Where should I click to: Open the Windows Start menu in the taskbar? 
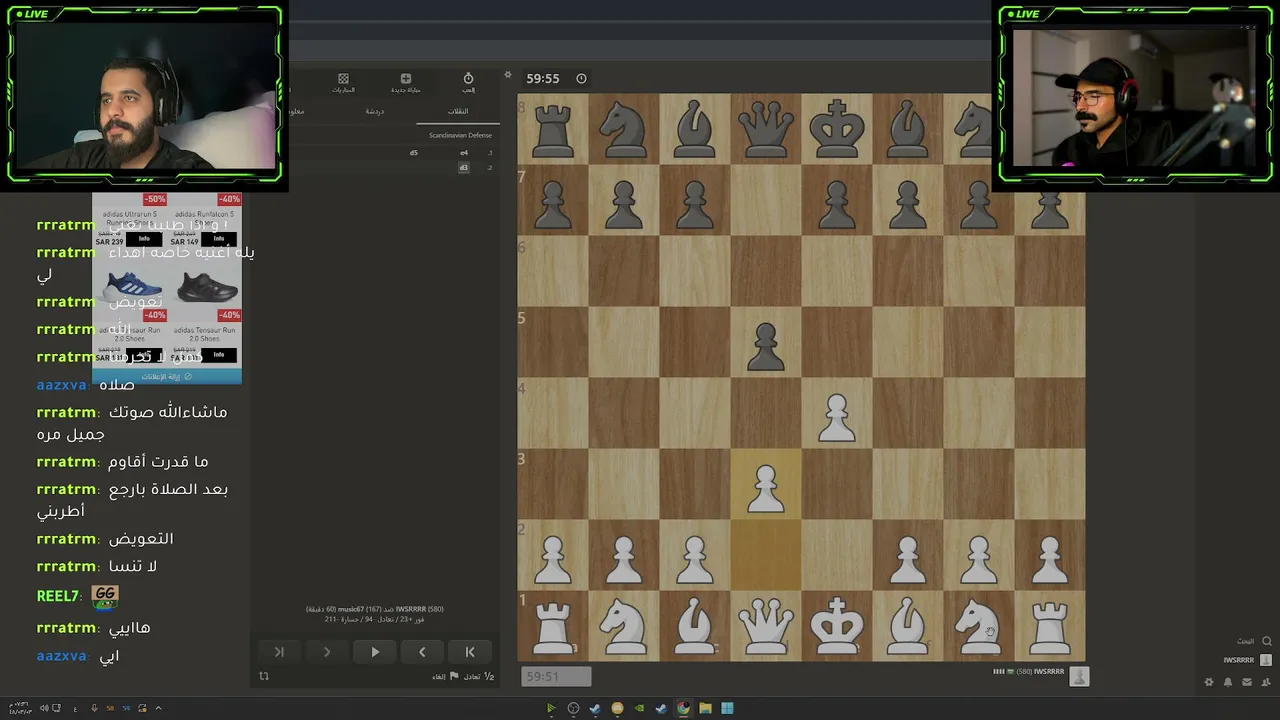pos(727,708)
